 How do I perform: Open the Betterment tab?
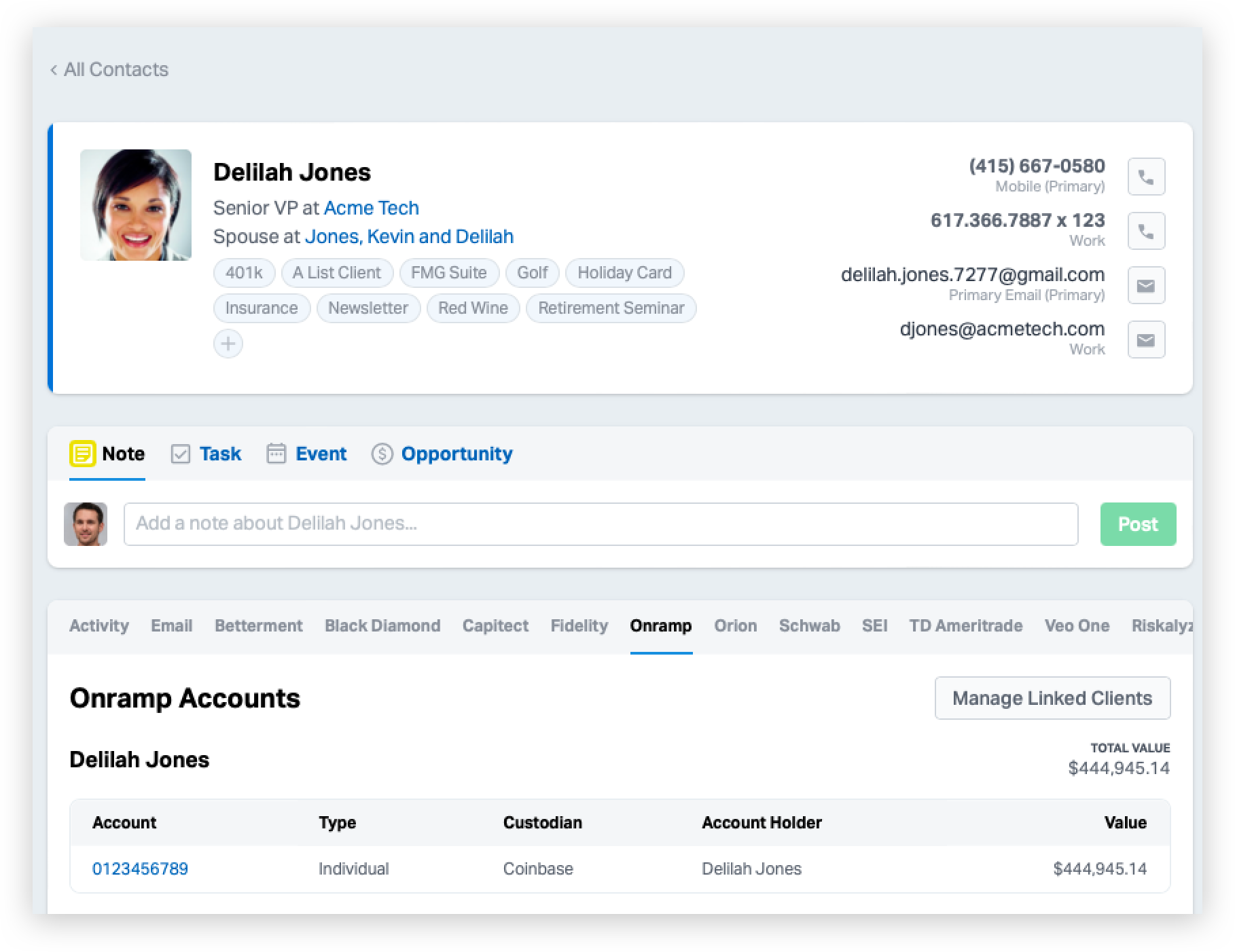click(x=259, y=625)
